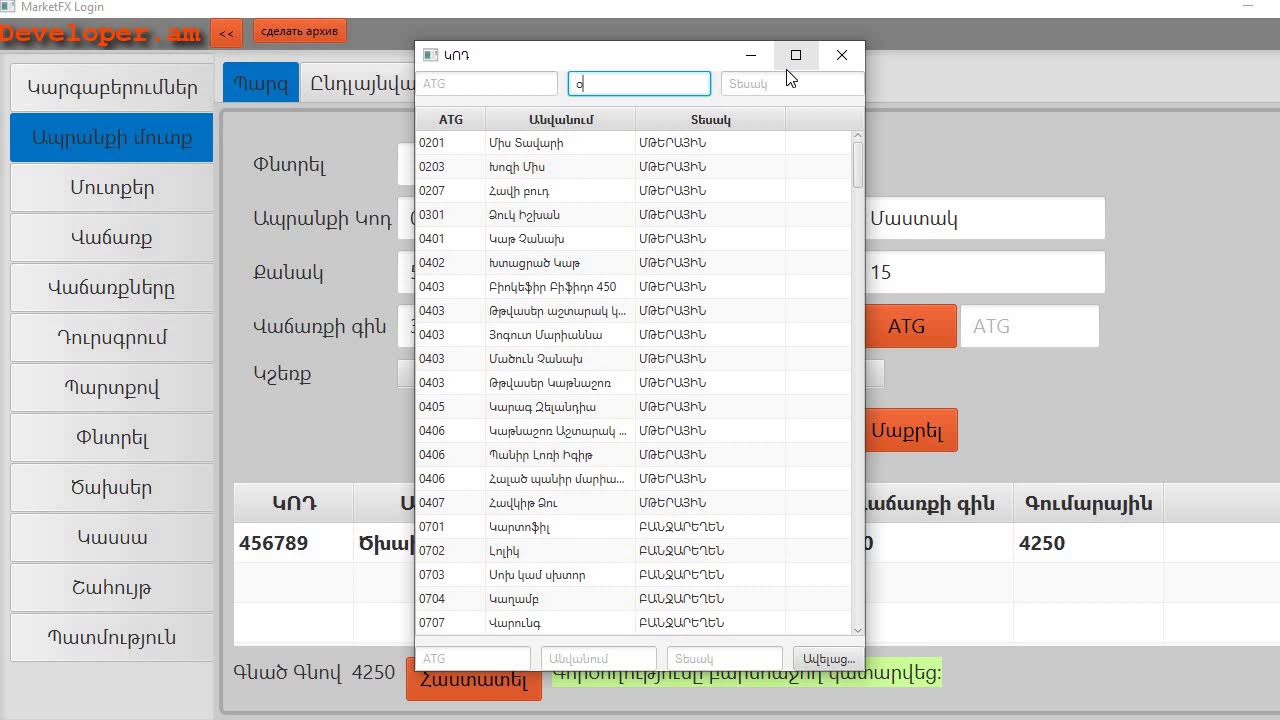Select row Մածուն Չանախ
1280x720 pixels.
[x=634, y=359]
